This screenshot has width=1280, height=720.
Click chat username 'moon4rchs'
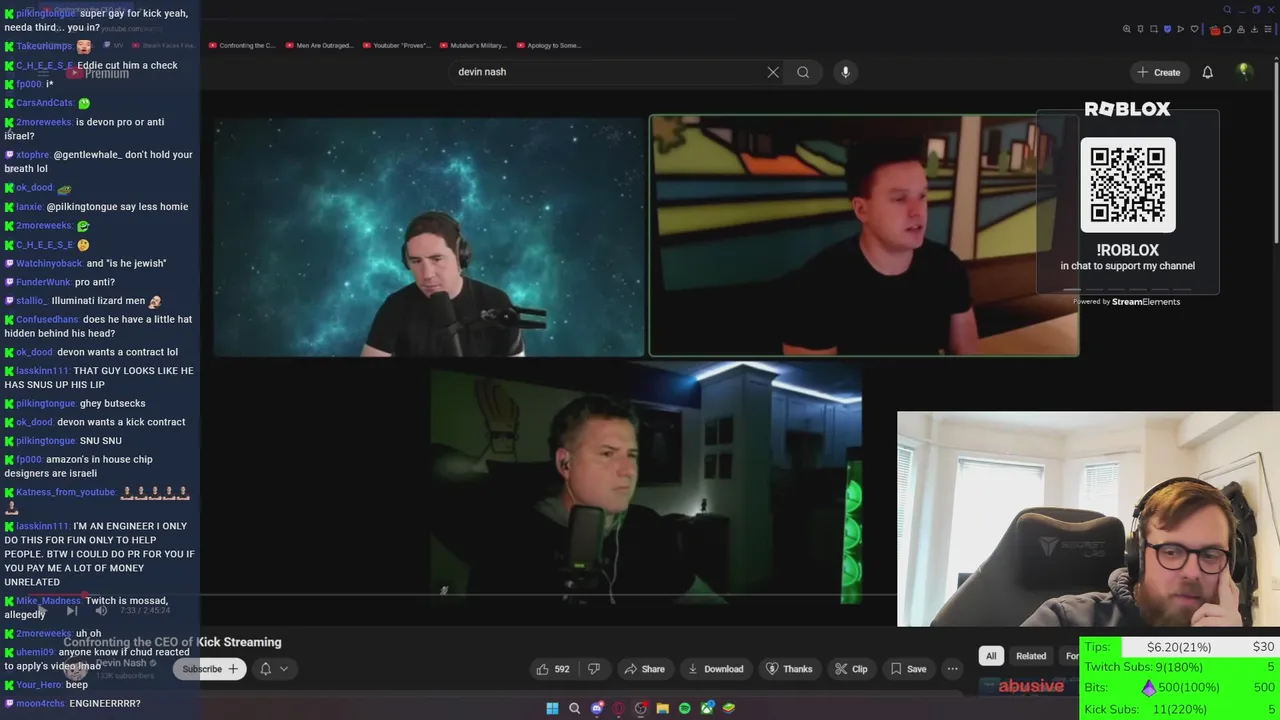40,703
